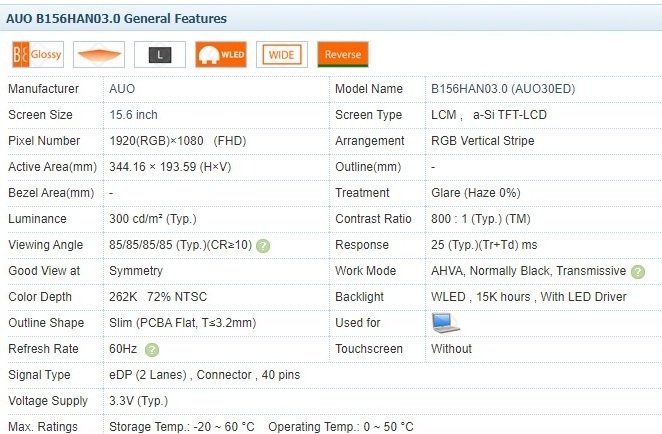Viewport: 662px width, 434px height.
Task: Click the WLED backlight icon
Action: pyautogui.click(x=221, y=54)
